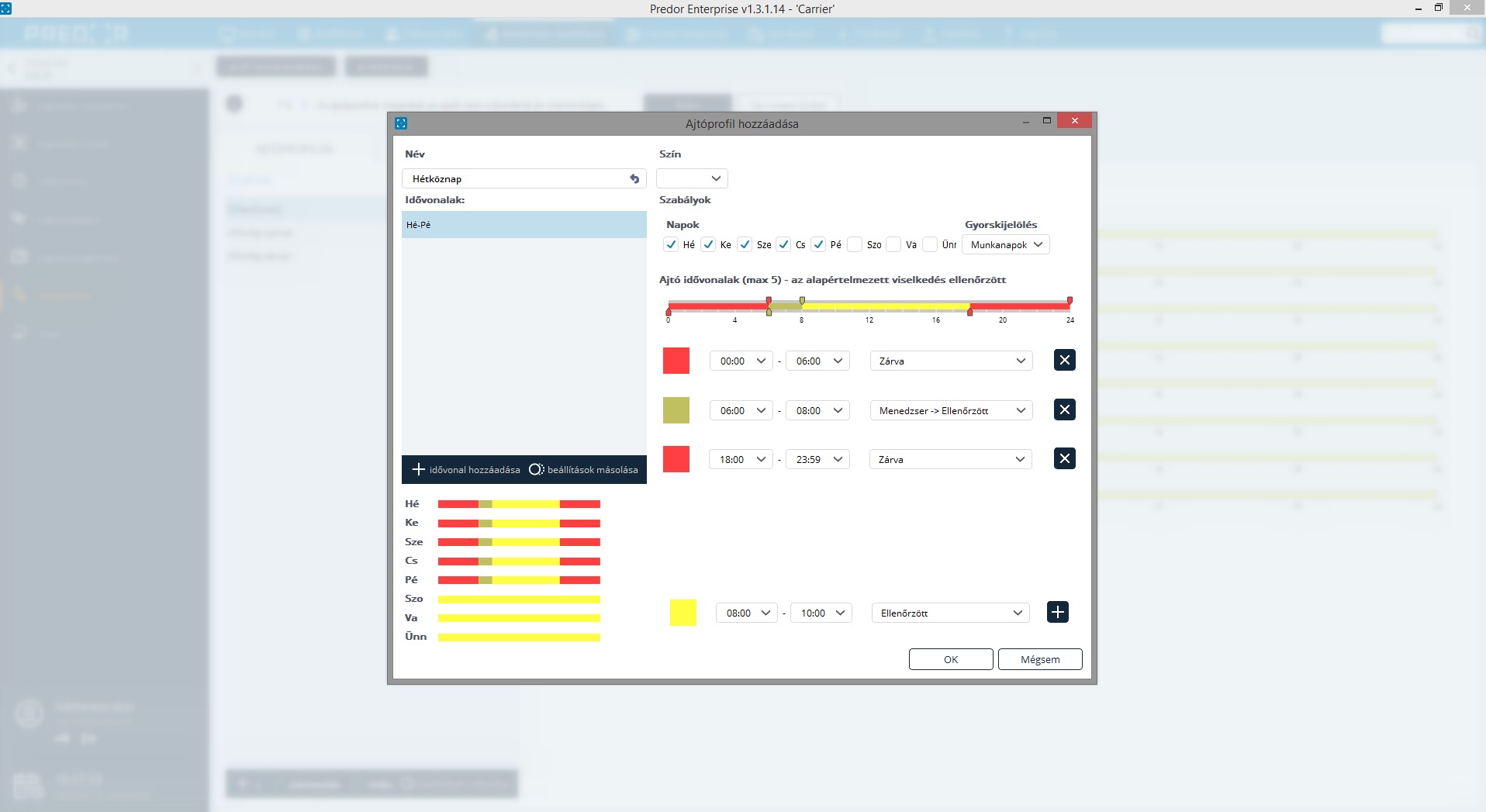Remove the 00:00–06:00 Zárva rule
Screen dimensions: 1486x812
tap(1064, 360)
